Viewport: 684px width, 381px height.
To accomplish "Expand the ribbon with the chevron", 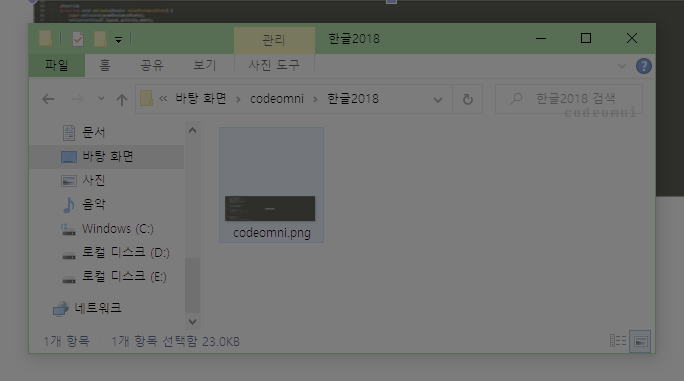I will [622, 66].
